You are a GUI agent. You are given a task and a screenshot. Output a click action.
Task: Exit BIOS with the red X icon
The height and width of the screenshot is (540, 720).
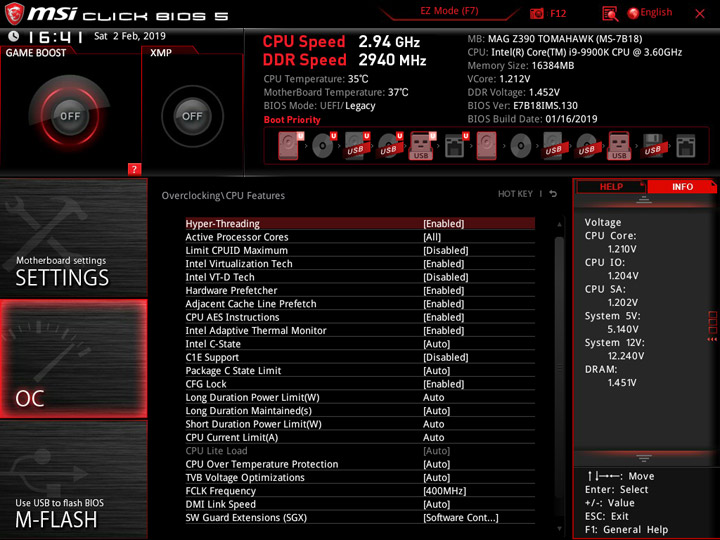[700, 13]
